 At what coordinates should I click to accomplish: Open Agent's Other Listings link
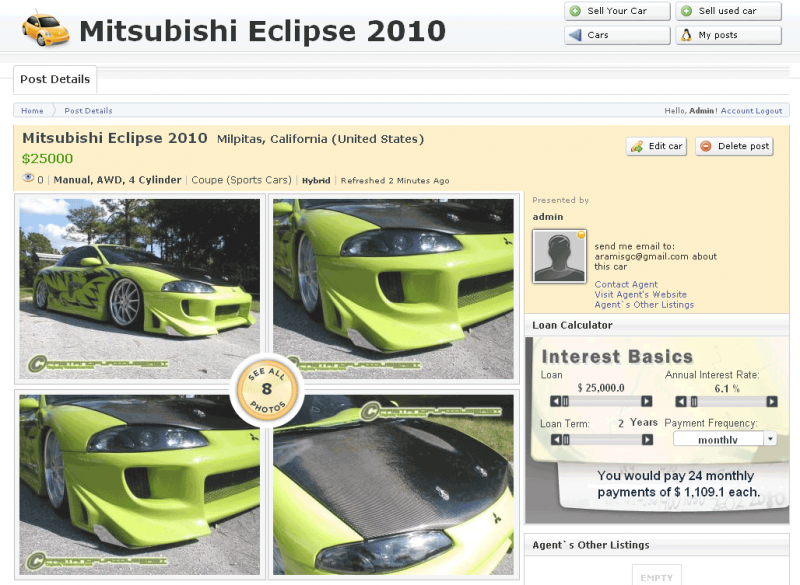click(x=644, y=304)
